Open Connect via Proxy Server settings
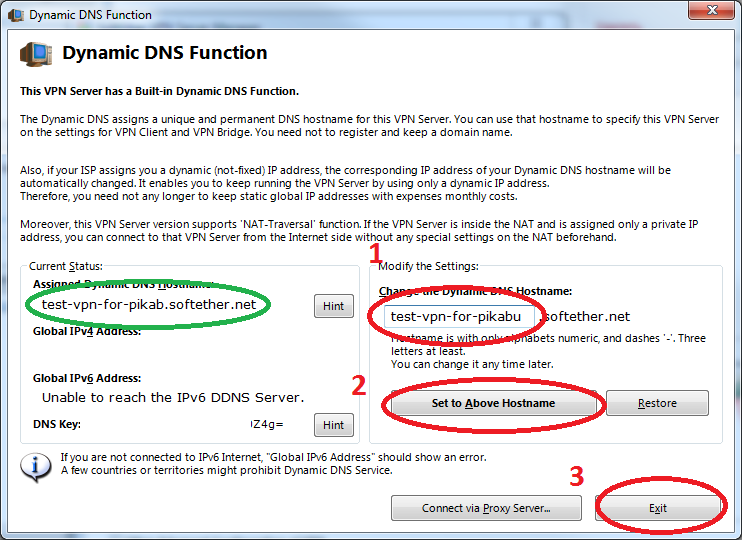The image size is (742, 540). tap(486, 508)
